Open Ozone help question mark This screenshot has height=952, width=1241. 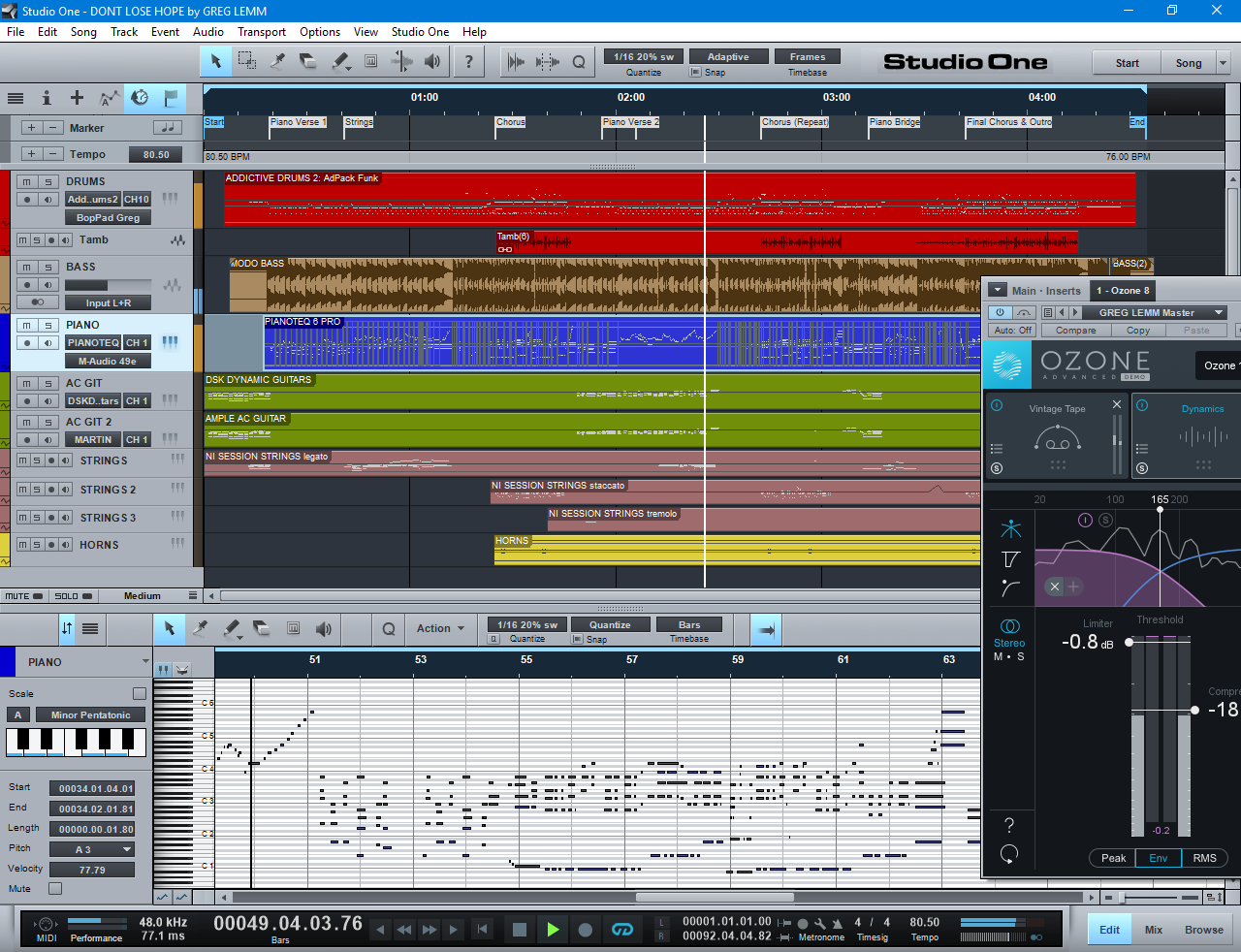1009,825
